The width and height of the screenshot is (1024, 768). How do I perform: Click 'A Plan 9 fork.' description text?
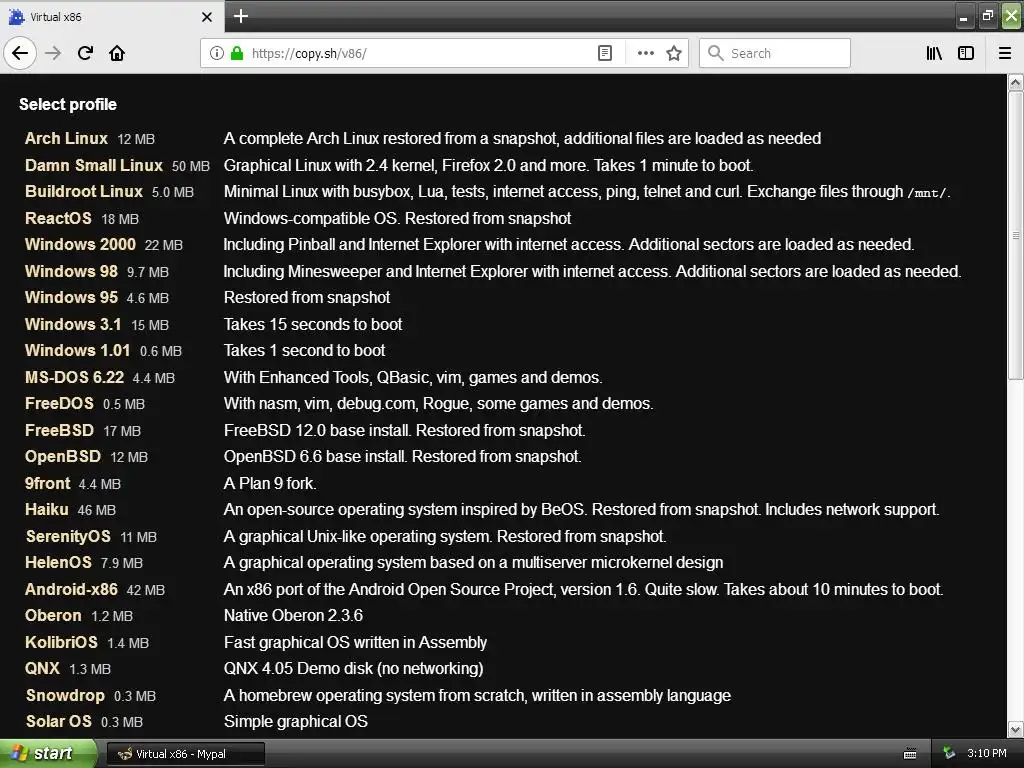270,483
